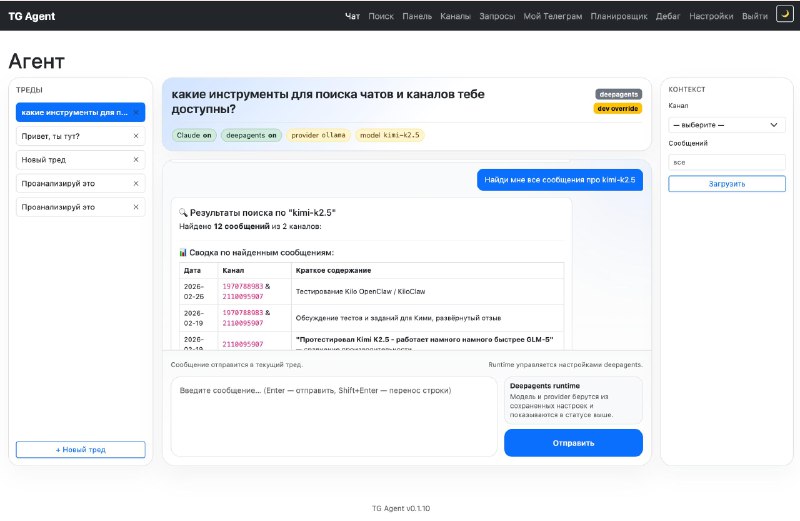This screenshot has width=800, height=521.
Task: Click the chart icon beside 'Сводка по найденным сообщениям'
Action: tap(183, 253)
